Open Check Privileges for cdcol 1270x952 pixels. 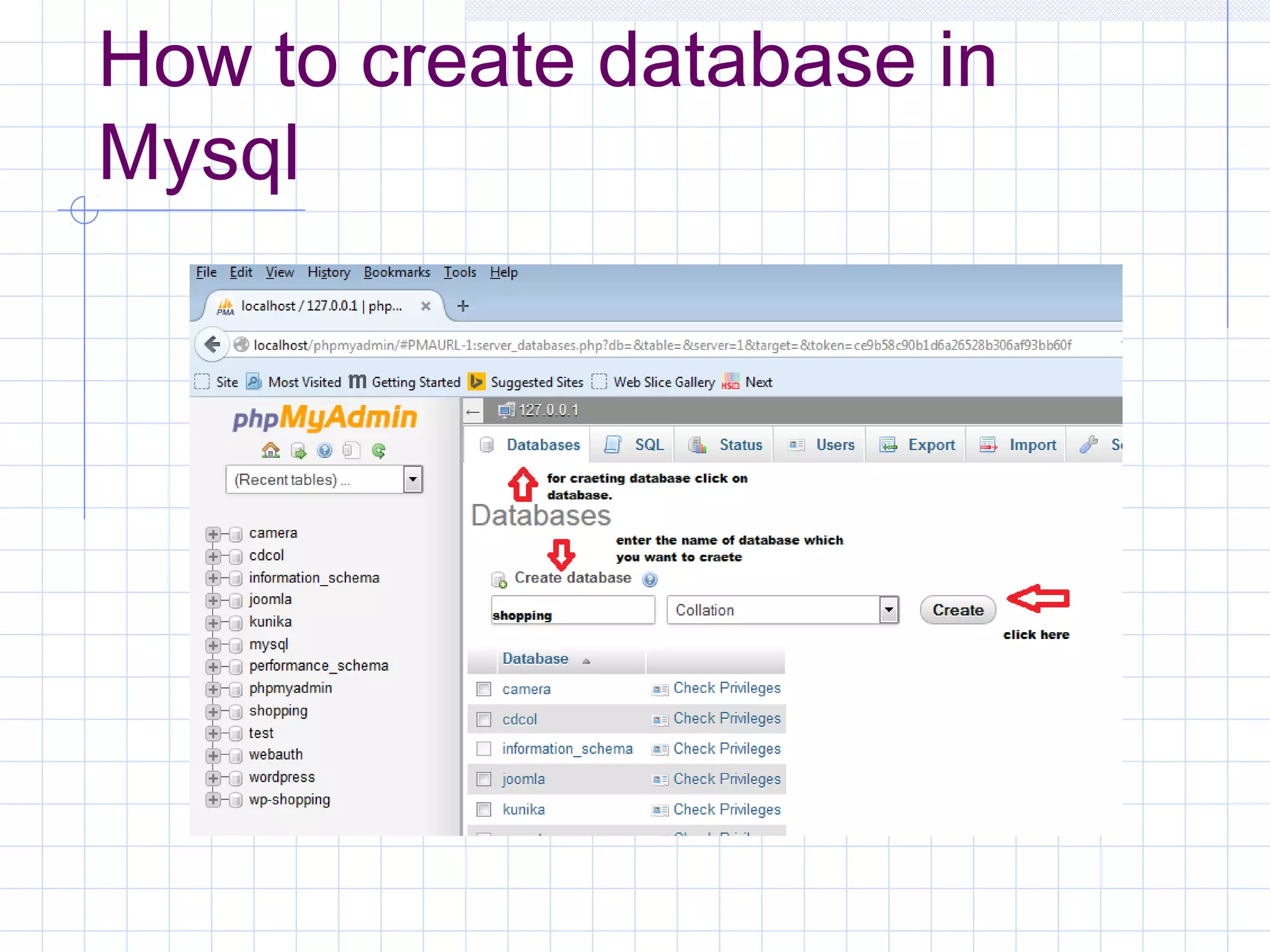(727, 719)
